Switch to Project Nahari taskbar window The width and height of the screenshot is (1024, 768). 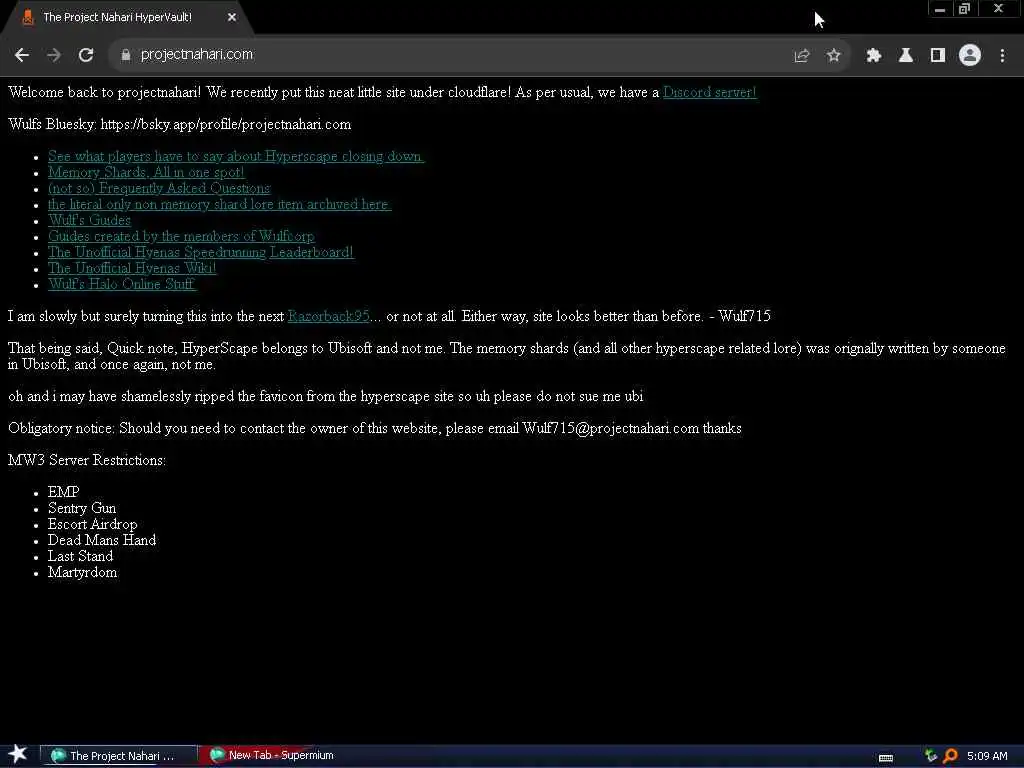coord(118,756)
